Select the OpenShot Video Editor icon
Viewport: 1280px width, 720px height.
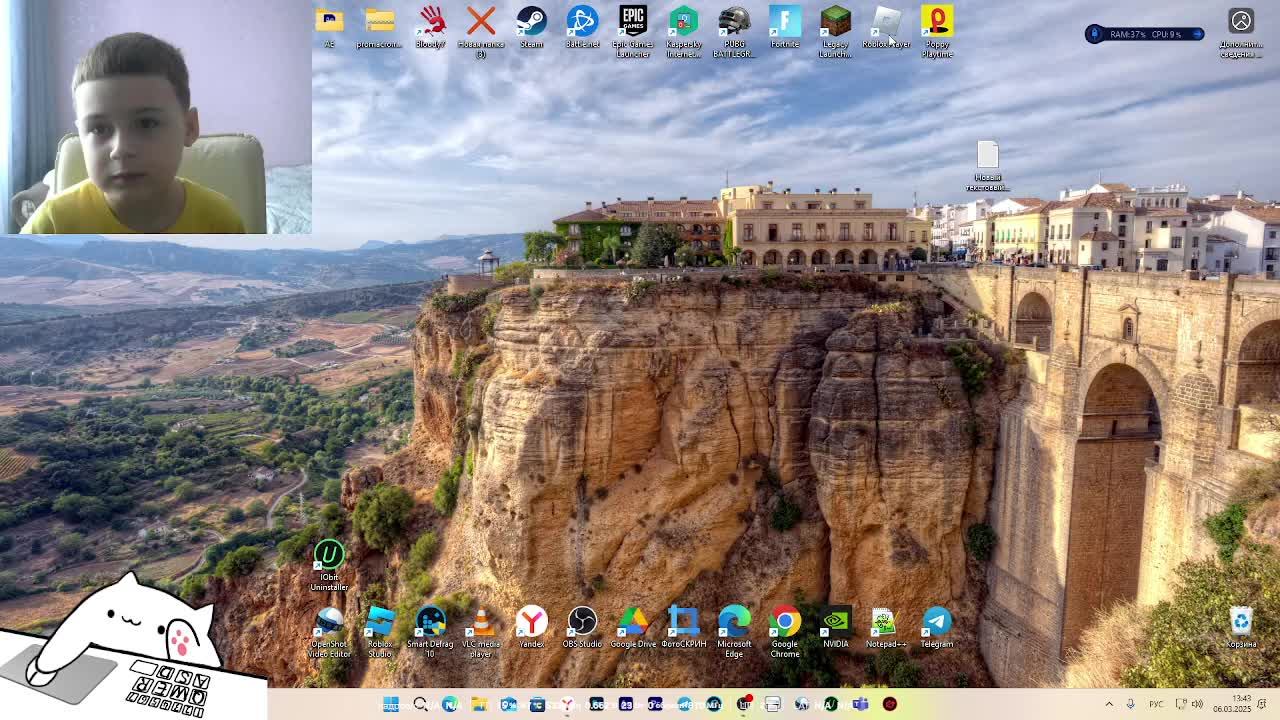329,633
